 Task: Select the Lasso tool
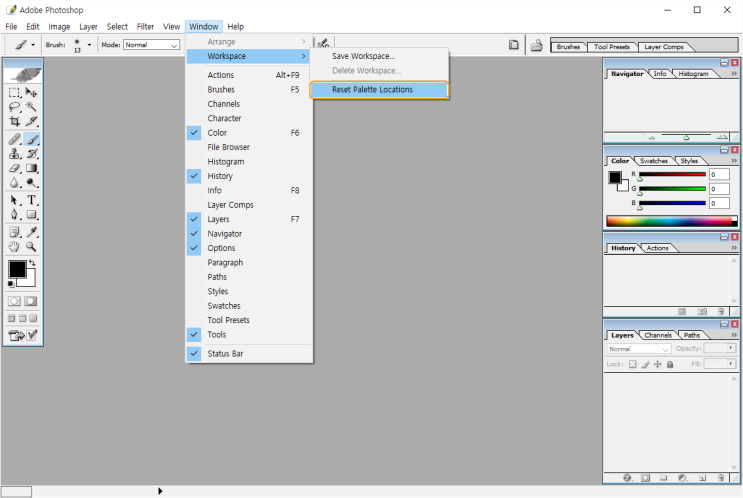click(14, 107)
